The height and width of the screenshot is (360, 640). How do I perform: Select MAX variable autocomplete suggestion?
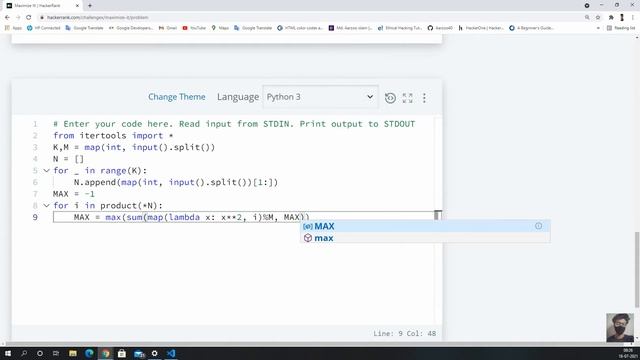tap(425, 226)
